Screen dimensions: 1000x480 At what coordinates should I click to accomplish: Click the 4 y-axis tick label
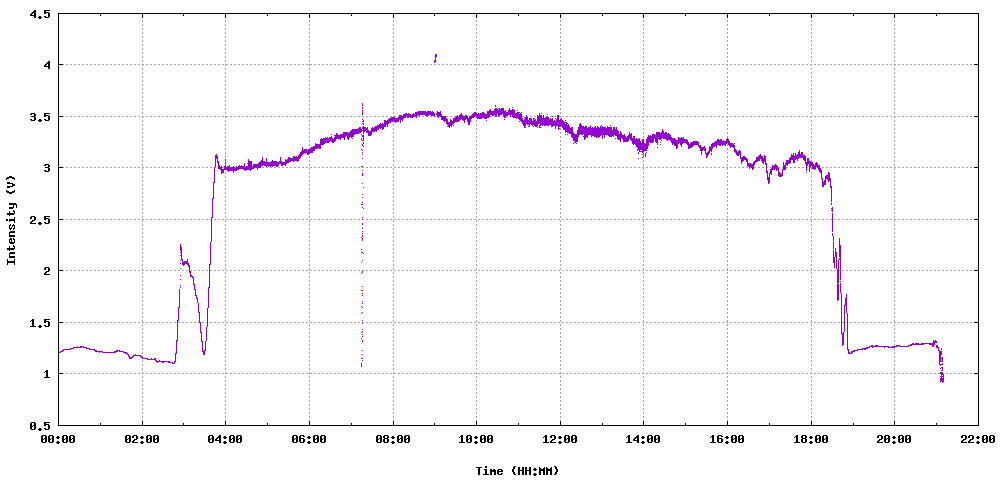coord(47,65)
